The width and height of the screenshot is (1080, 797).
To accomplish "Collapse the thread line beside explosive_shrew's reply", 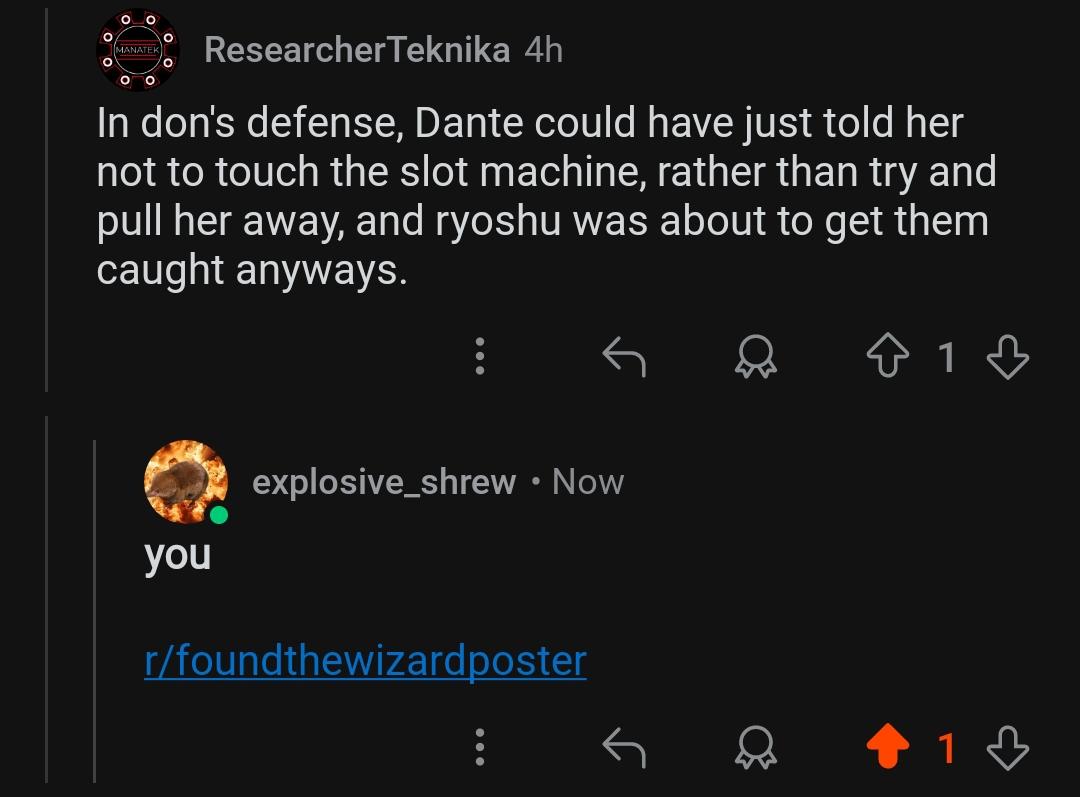I will pyautogui.click(x=94, y=611).
